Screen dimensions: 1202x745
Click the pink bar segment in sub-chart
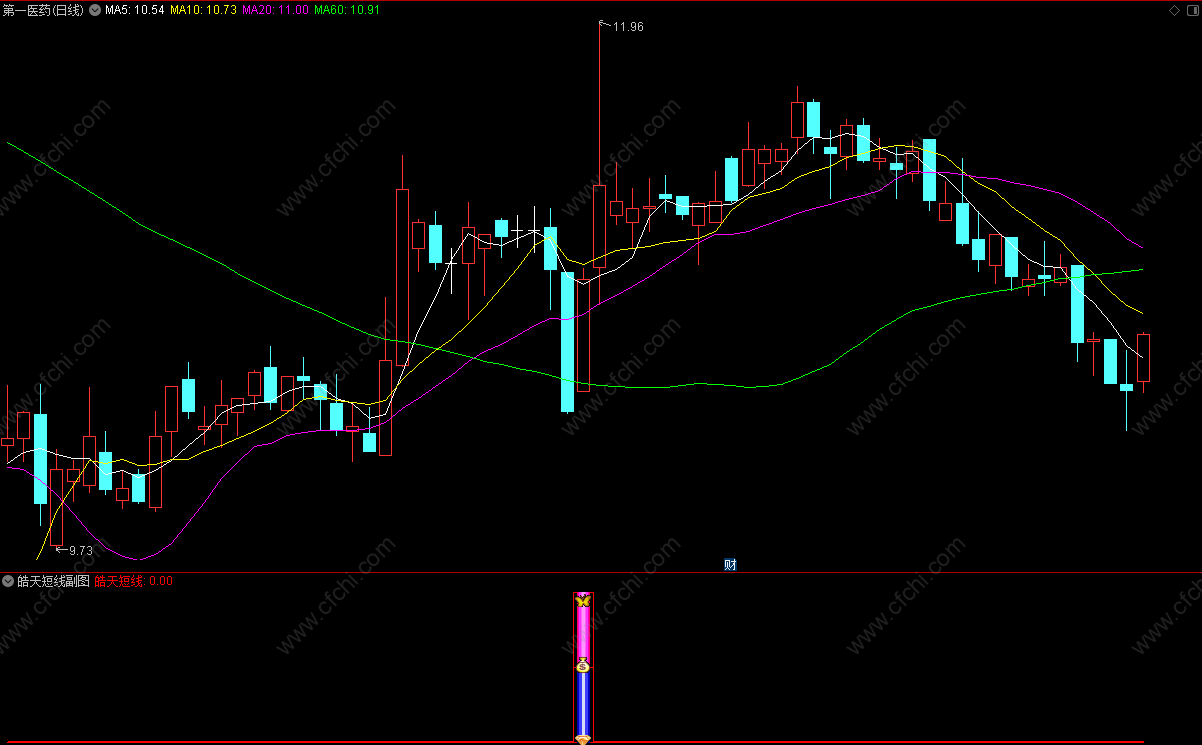583,632
